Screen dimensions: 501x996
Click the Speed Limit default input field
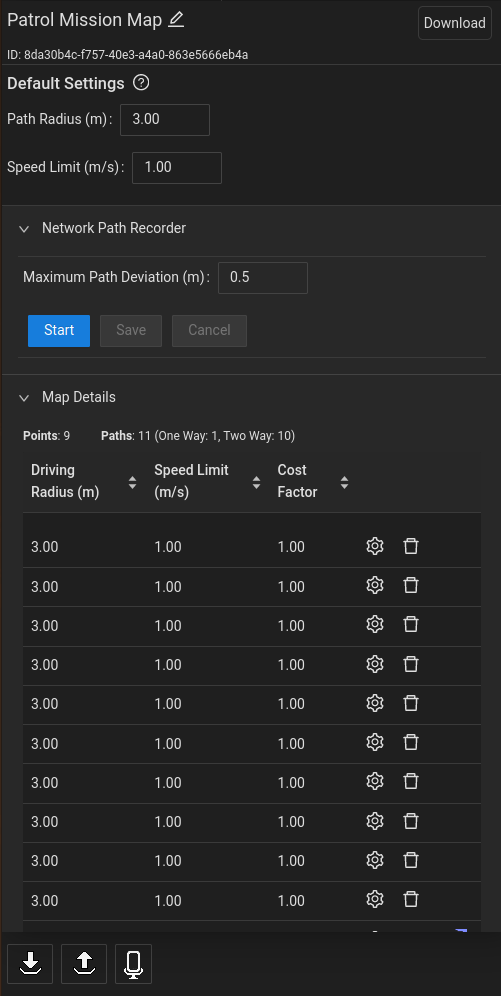[177, 168]
